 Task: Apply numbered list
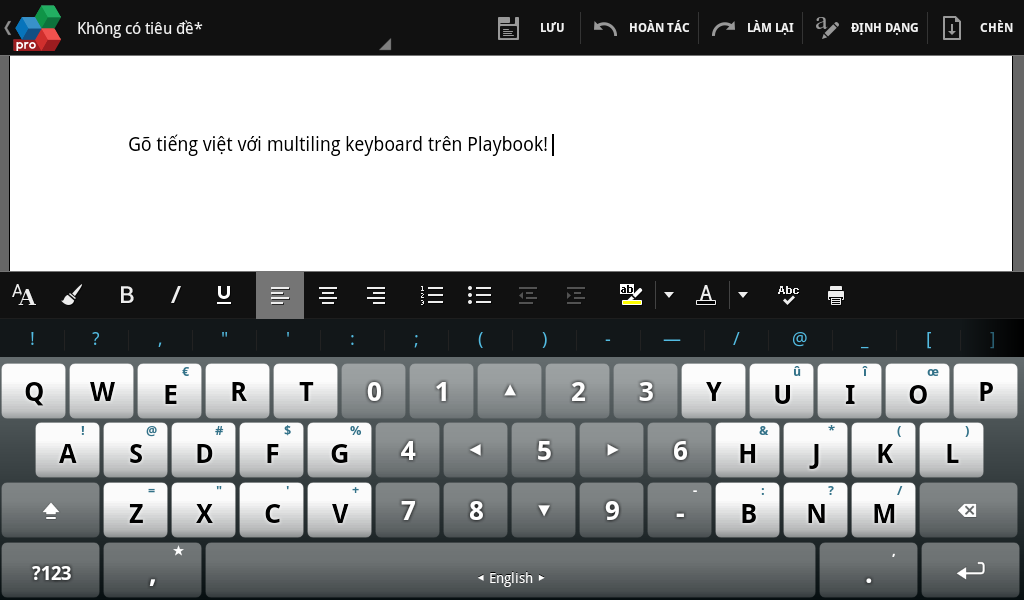point(432,295)
